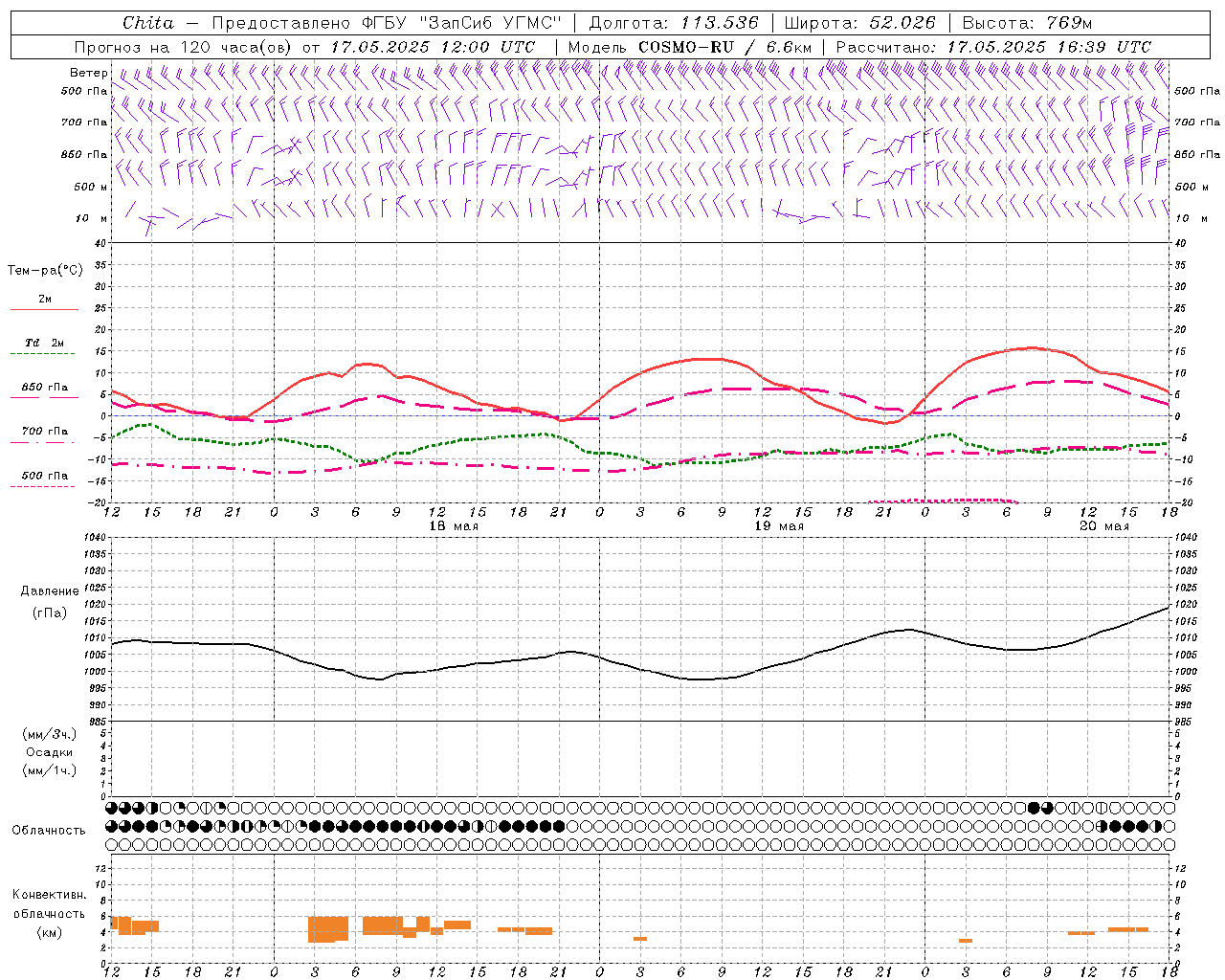Click the "Конвективн." convective cloud label
Image resolution: width=1225 pixels, height=980 pixels.
[x=49, y=895]
